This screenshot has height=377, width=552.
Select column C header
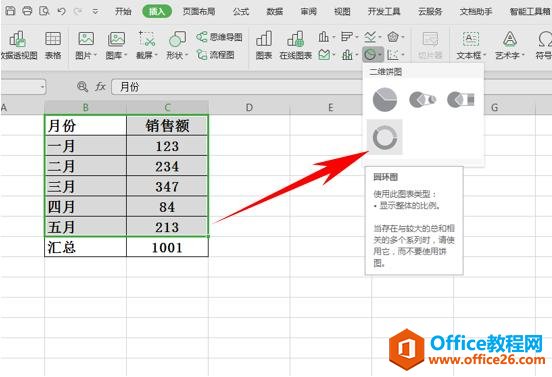coord(167,107)
